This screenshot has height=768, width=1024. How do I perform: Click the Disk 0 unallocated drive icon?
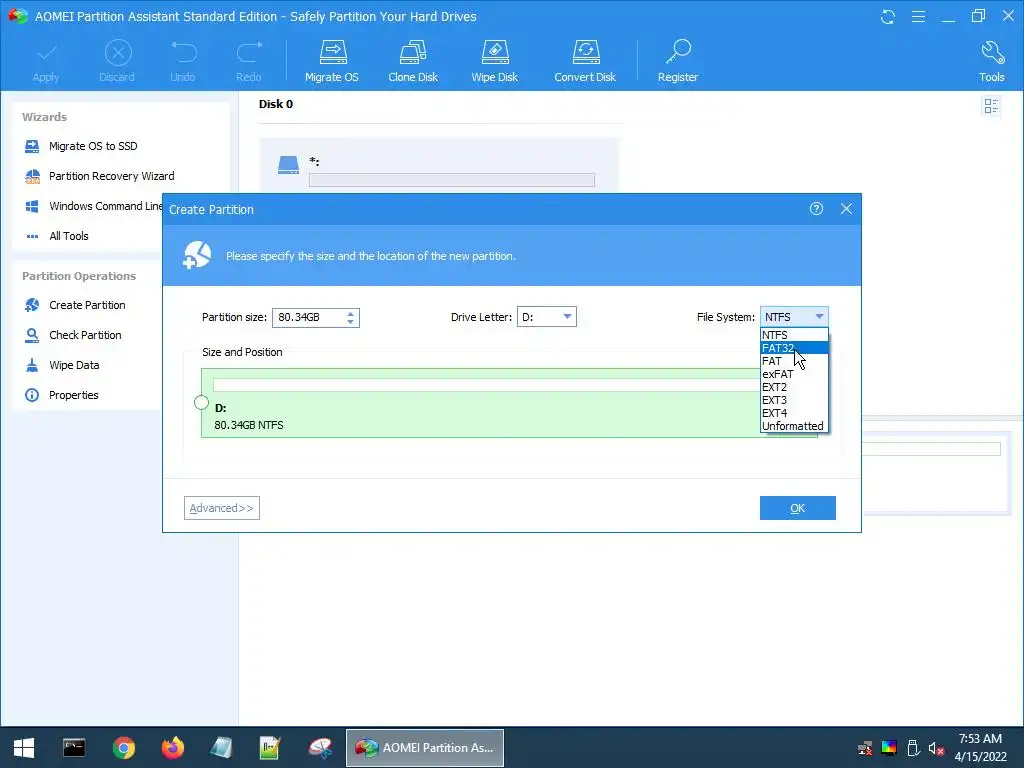[x=288, y=165]
